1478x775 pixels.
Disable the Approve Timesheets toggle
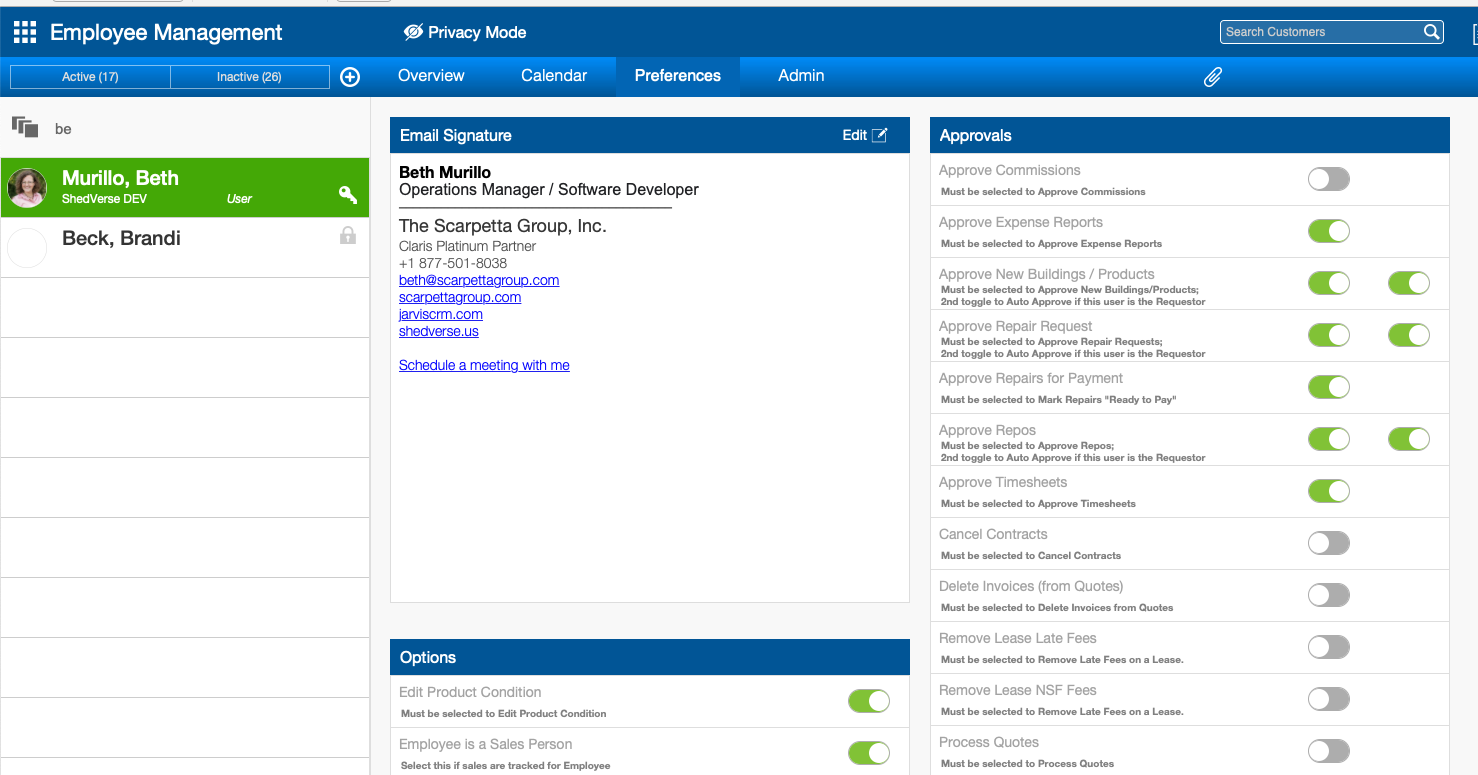(1329, 491)
